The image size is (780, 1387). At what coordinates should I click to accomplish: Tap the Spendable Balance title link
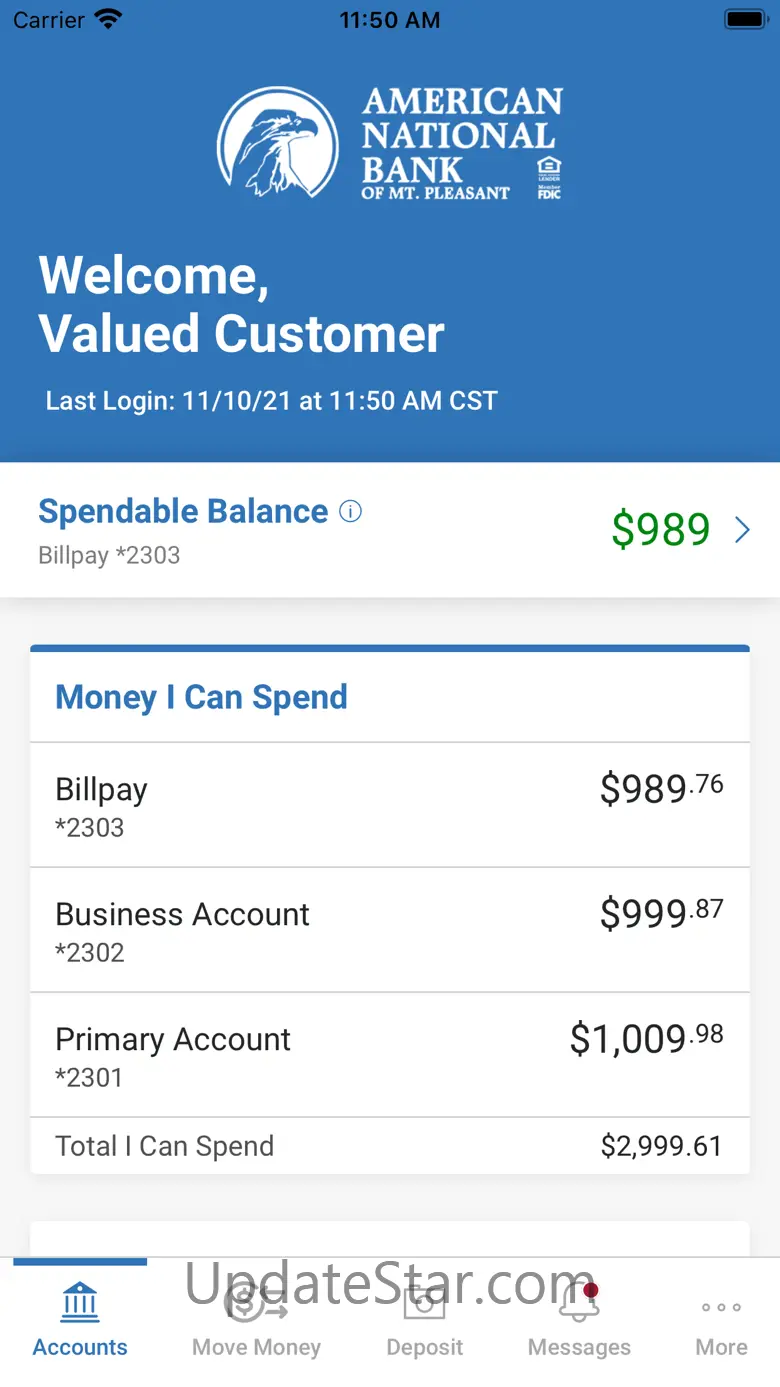pyautogui.click(x=183, y=511)
